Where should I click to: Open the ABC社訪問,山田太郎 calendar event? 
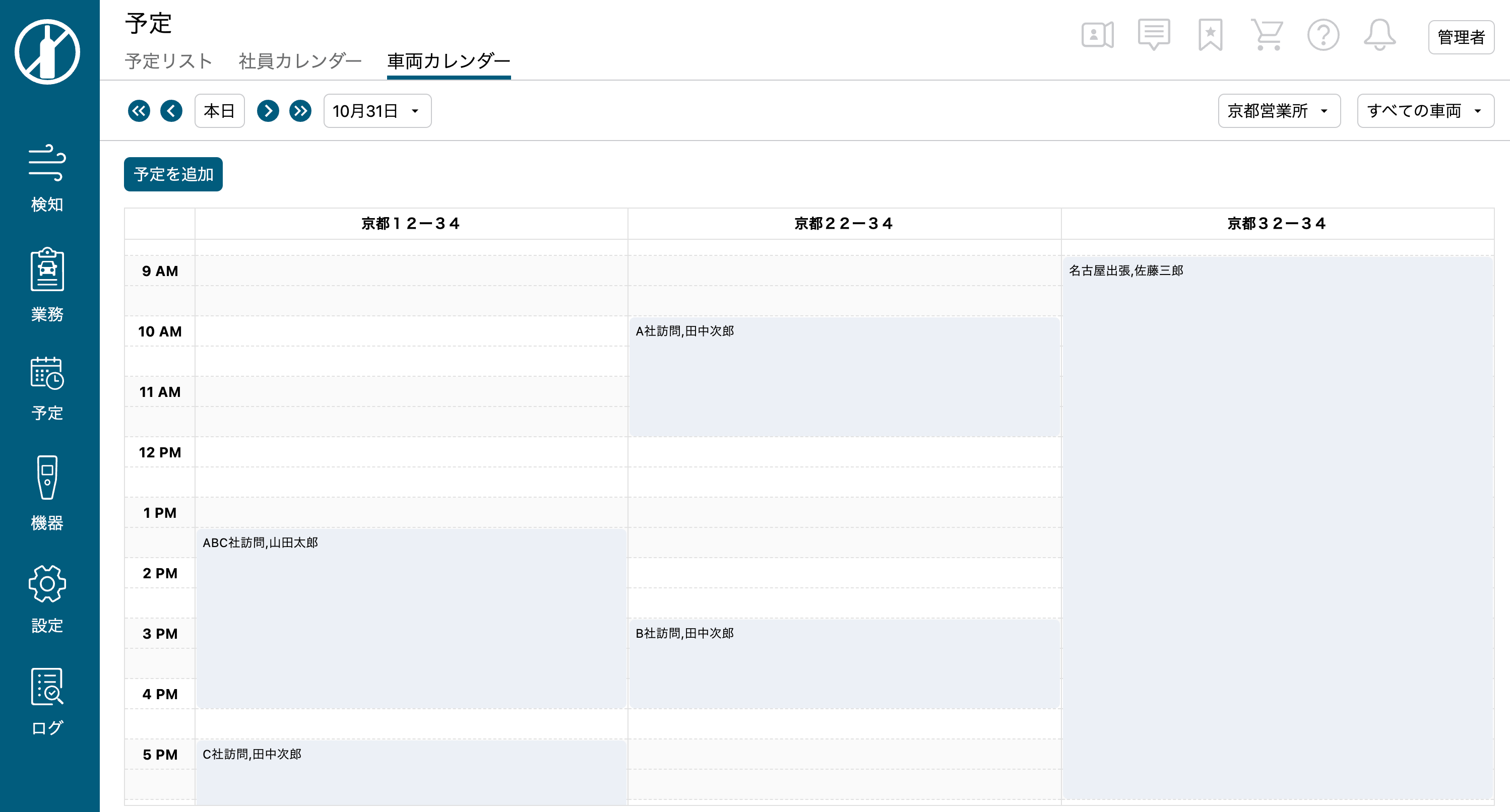click(410, 618)
